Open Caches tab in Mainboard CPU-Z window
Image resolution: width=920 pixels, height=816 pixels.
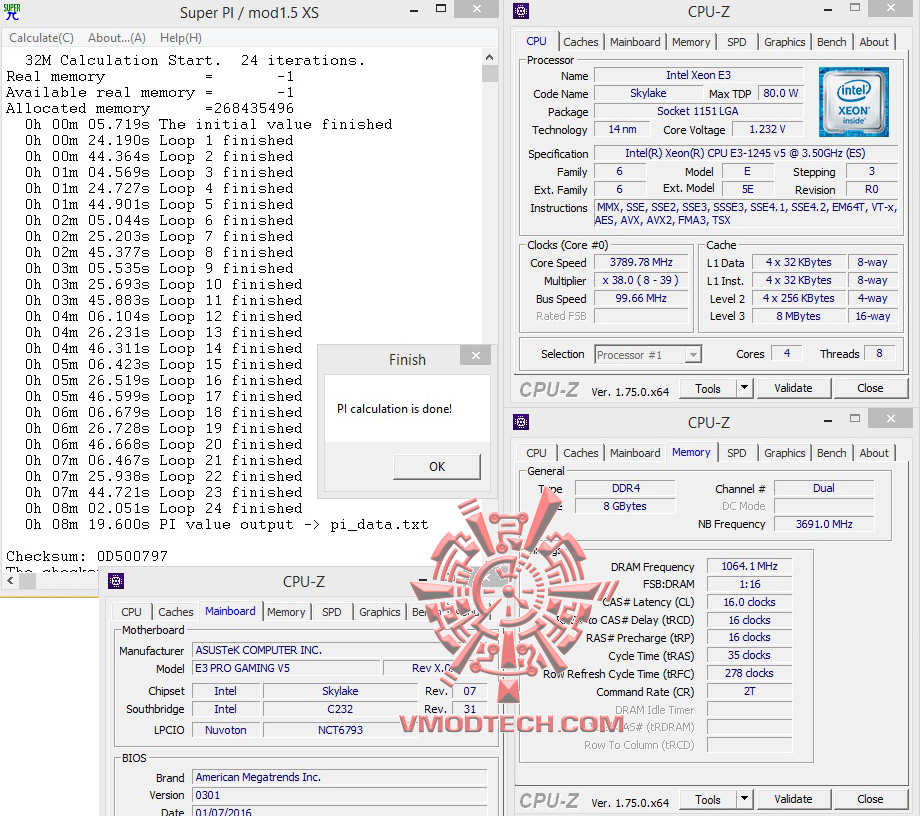[175, 612]
